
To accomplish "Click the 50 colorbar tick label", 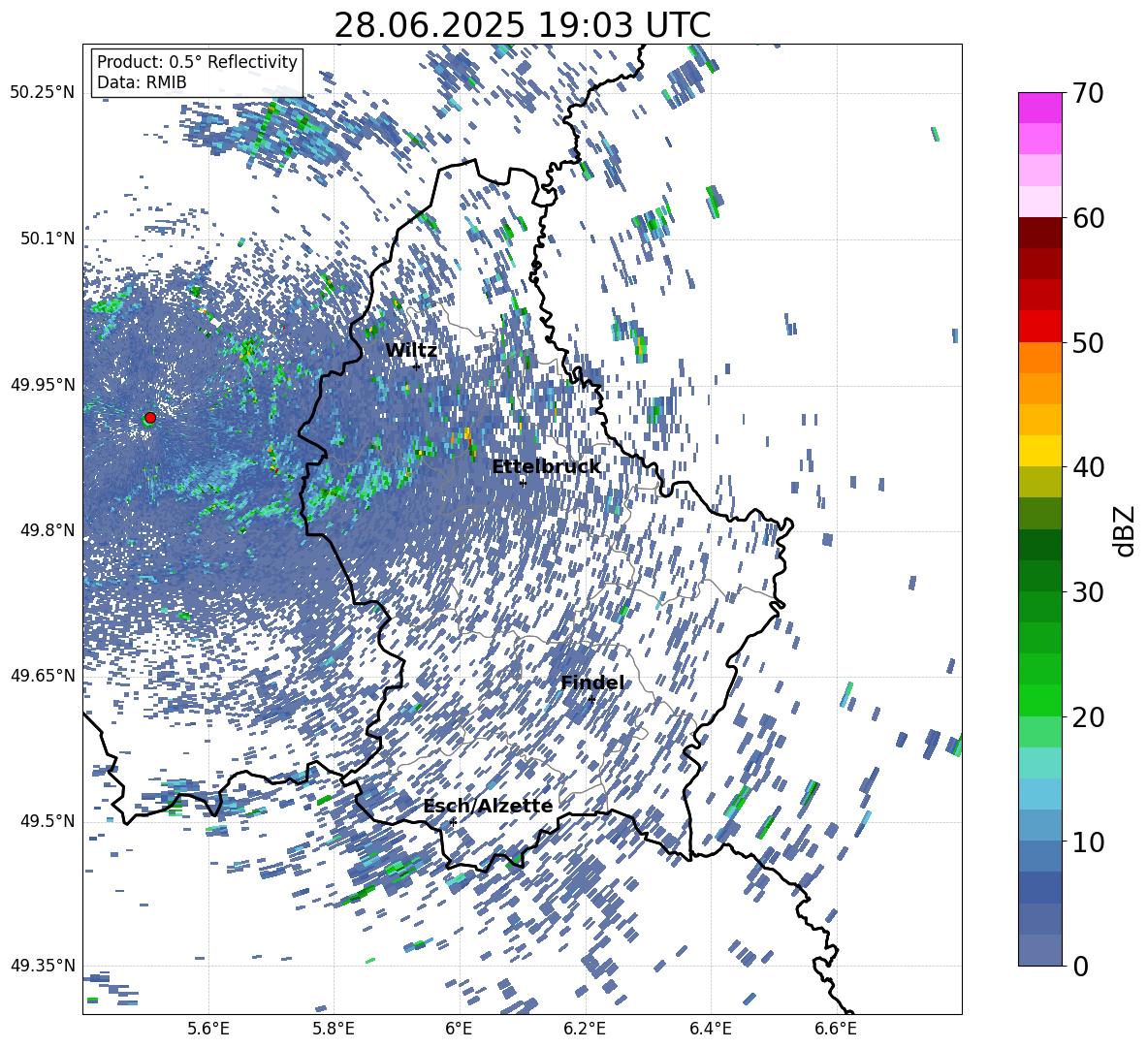I will pyautogui.click(x=1088, y=342).
